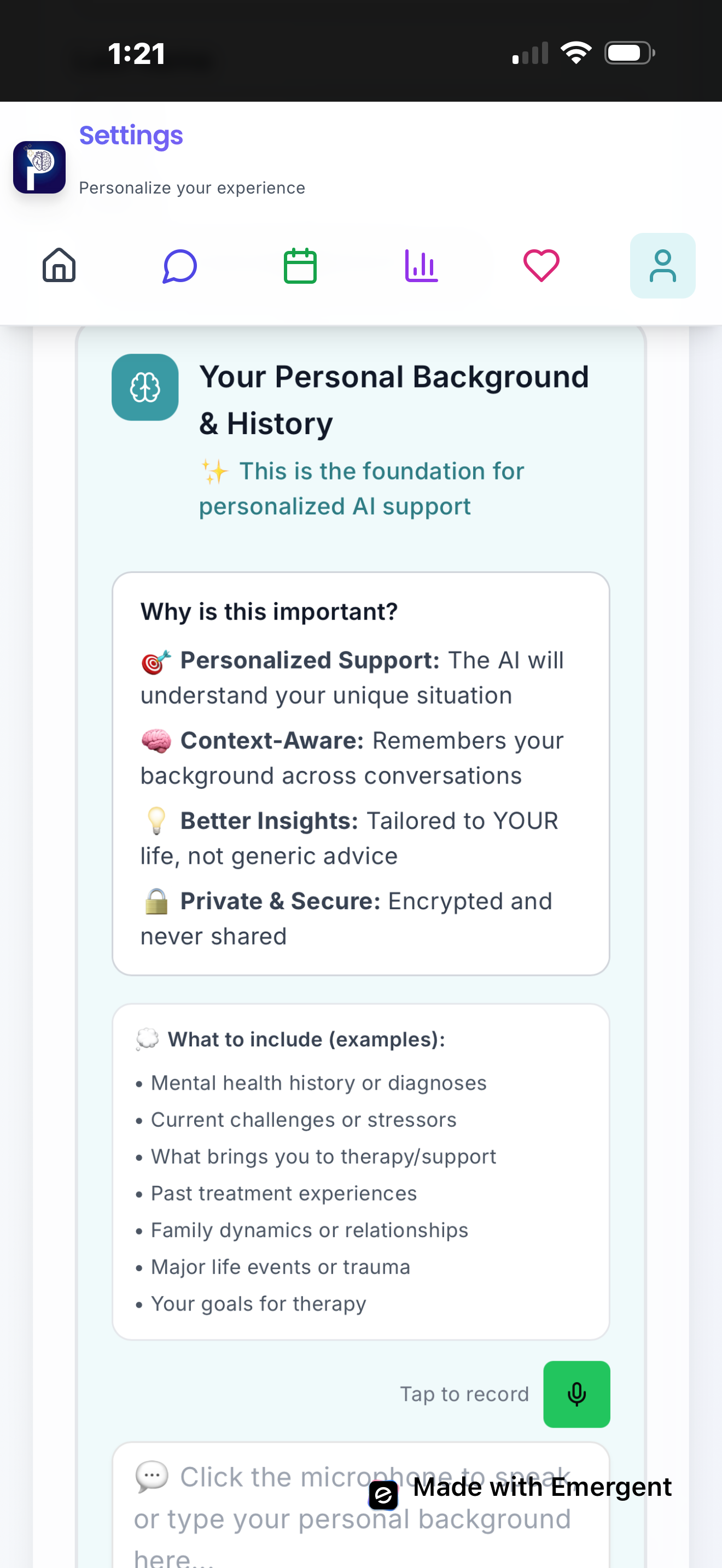This screenshot has width=722, height=1568.
Task: Click the teal brain icon beside the heading
Action: pyautogui.click(x=145, y=387)
